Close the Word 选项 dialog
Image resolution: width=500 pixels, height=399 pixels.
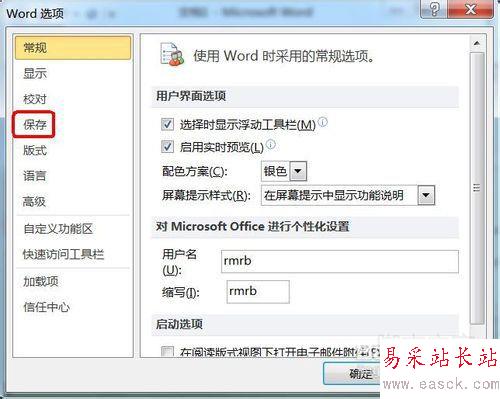click(x=470, y=8)
